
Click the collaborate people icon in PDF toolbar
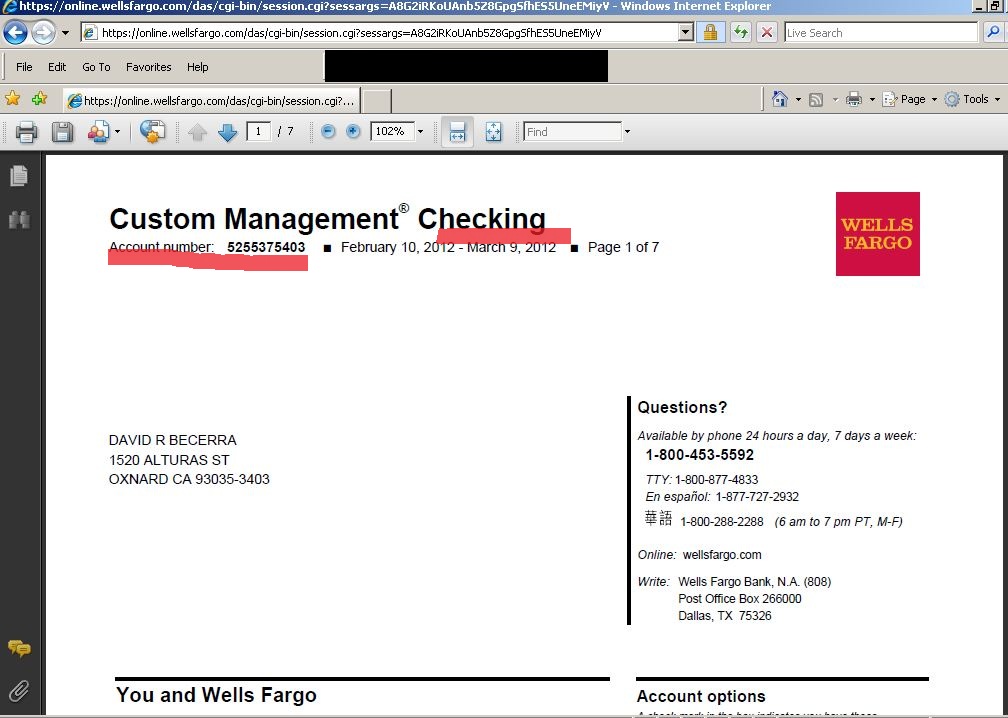click(99, 132)
